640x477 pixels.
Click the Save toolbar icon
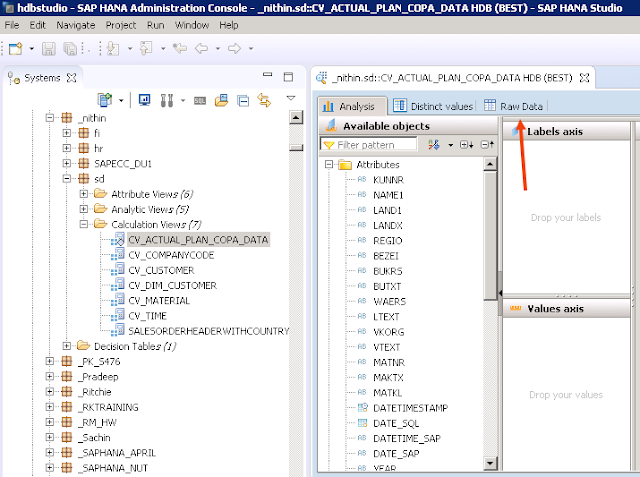pyautogui.click(x=49, y=49)
